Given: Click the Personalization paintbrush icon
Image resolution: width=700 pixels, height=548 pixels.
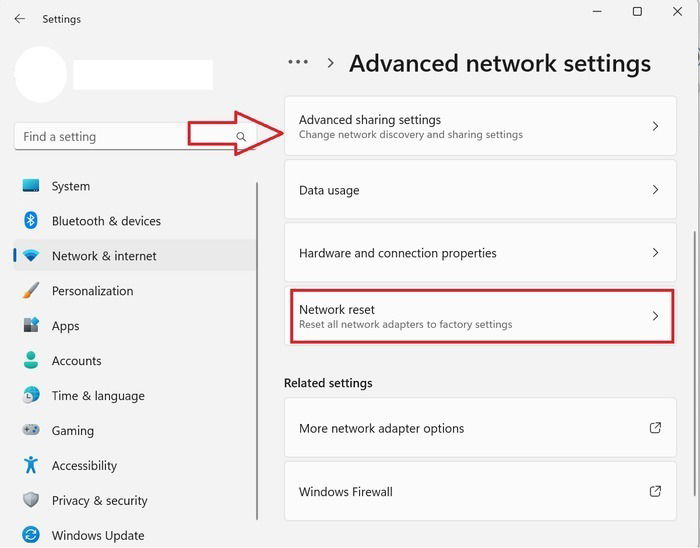Looking at the screenshot, I should tap(31, 291).
